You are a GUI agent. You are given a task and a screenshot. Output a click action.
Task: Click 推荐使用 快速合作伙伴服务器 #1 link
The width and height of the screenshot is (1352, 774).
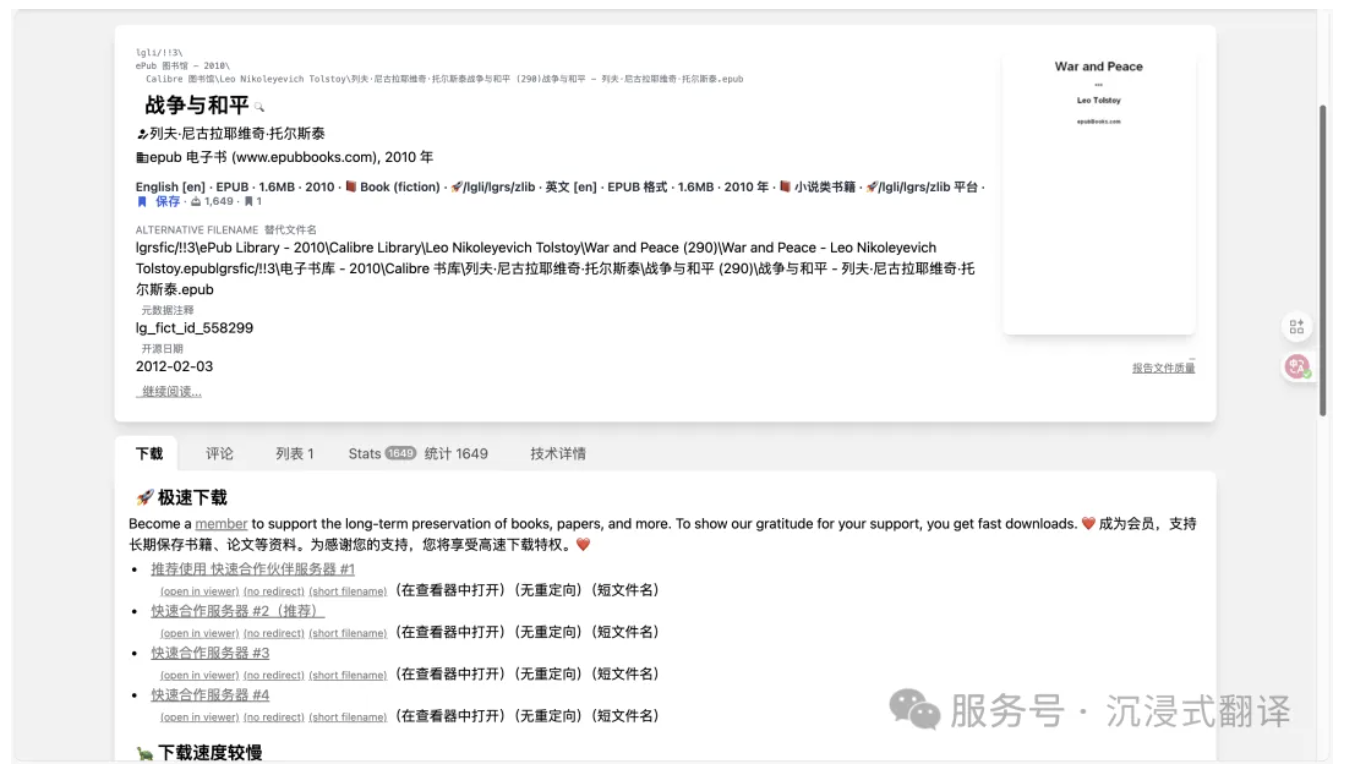click(252, 569)
